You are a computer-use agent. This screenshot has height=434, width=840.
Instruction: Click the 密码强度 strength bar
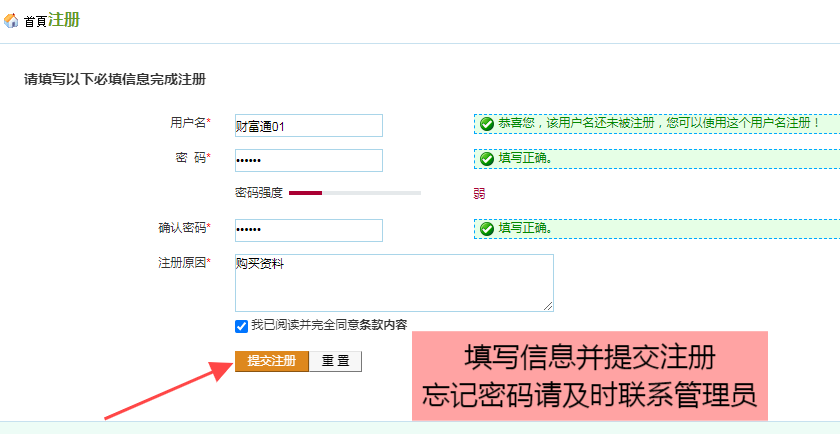coord(354,192)
